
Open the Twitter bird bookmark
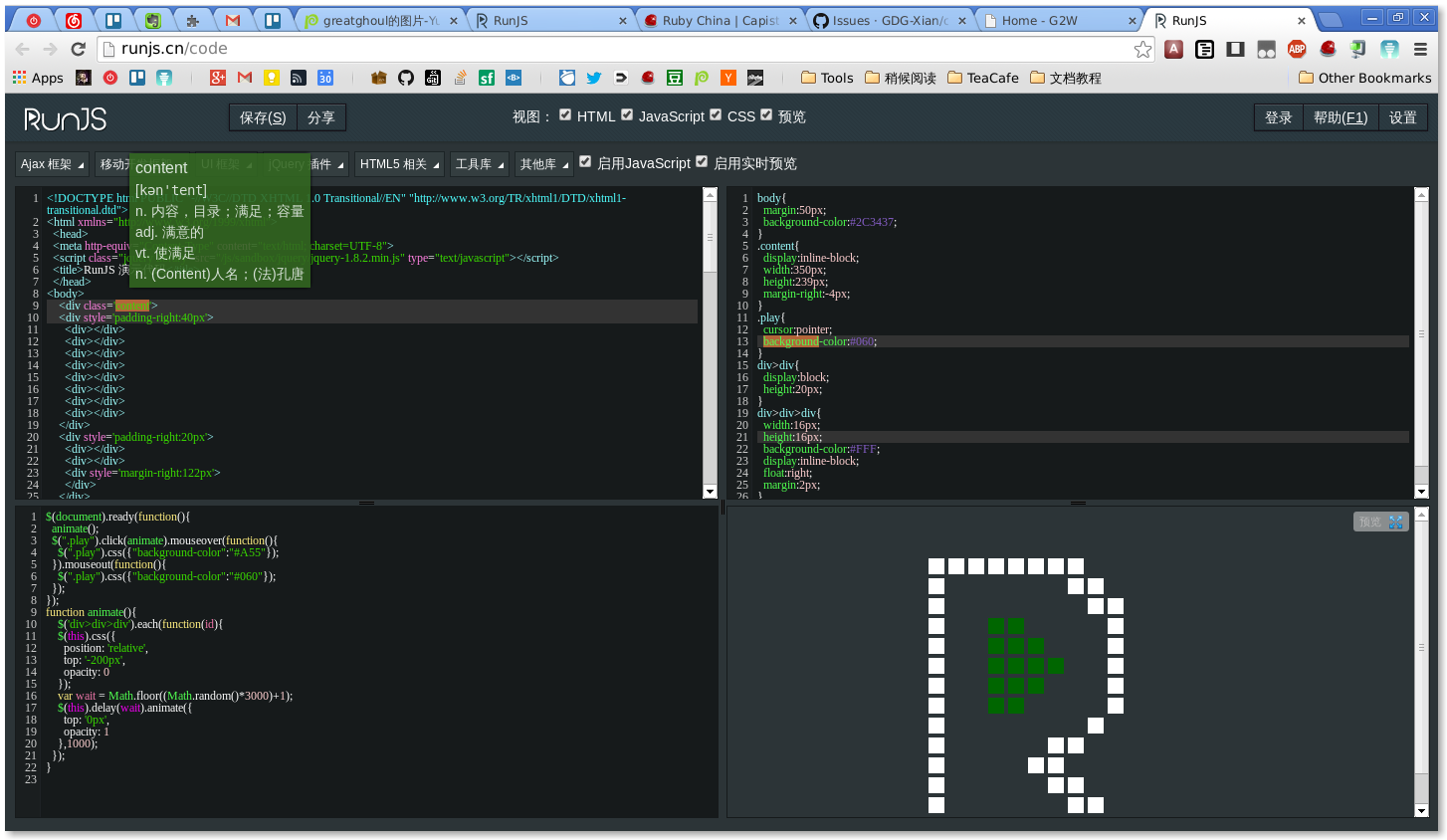coord(594,78)
